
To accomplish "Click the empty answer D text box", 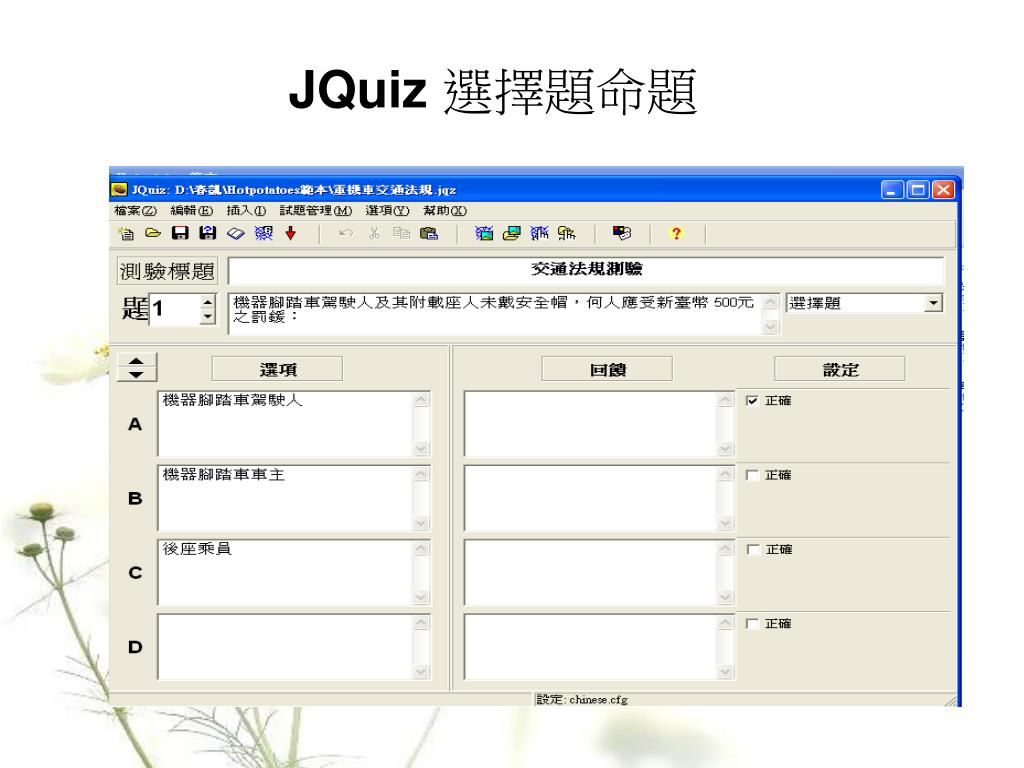I will tap(286, 647).
